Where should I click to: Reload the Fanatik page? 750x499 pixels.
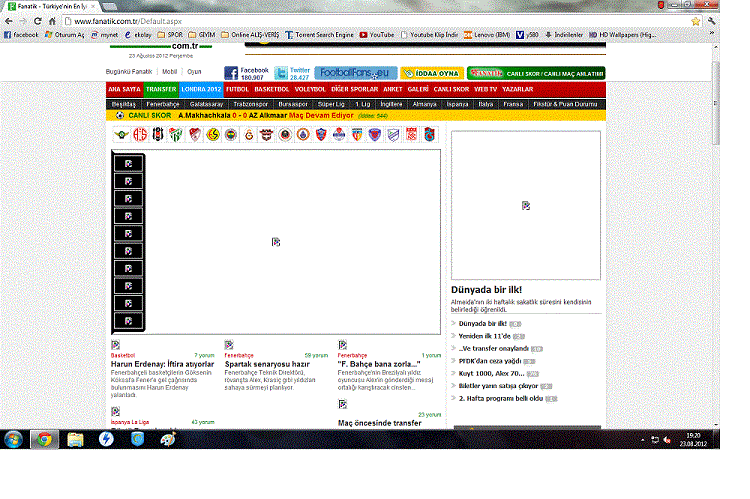(x=38, y=21)
